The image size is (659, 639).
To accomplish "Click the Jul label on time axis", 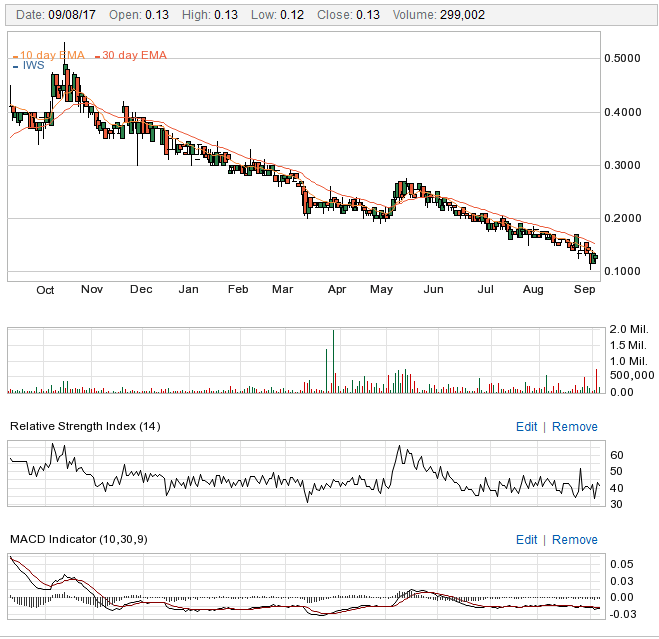I will coord(485,290).
